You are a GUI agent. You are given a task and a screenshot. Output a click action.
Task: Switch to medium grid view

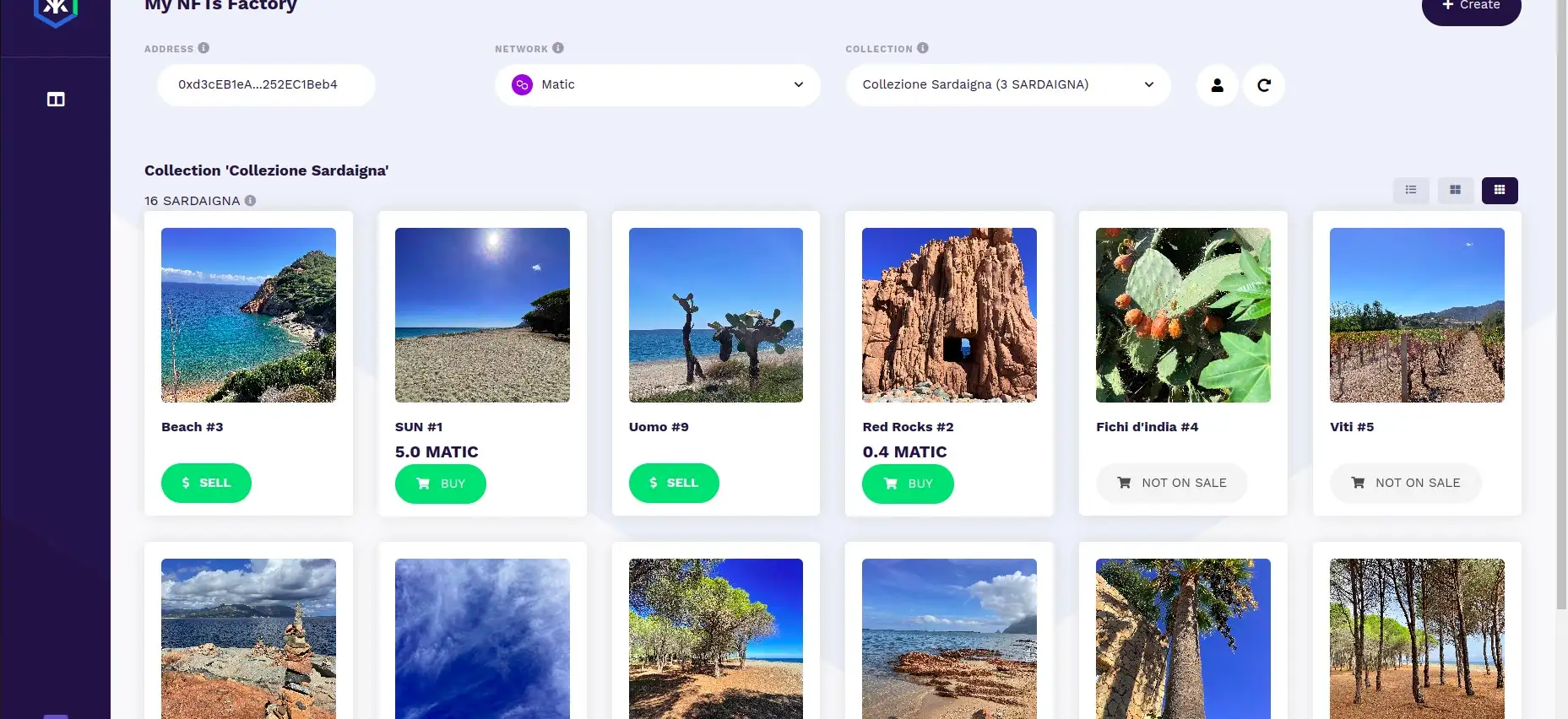[x=1455, y=191]
